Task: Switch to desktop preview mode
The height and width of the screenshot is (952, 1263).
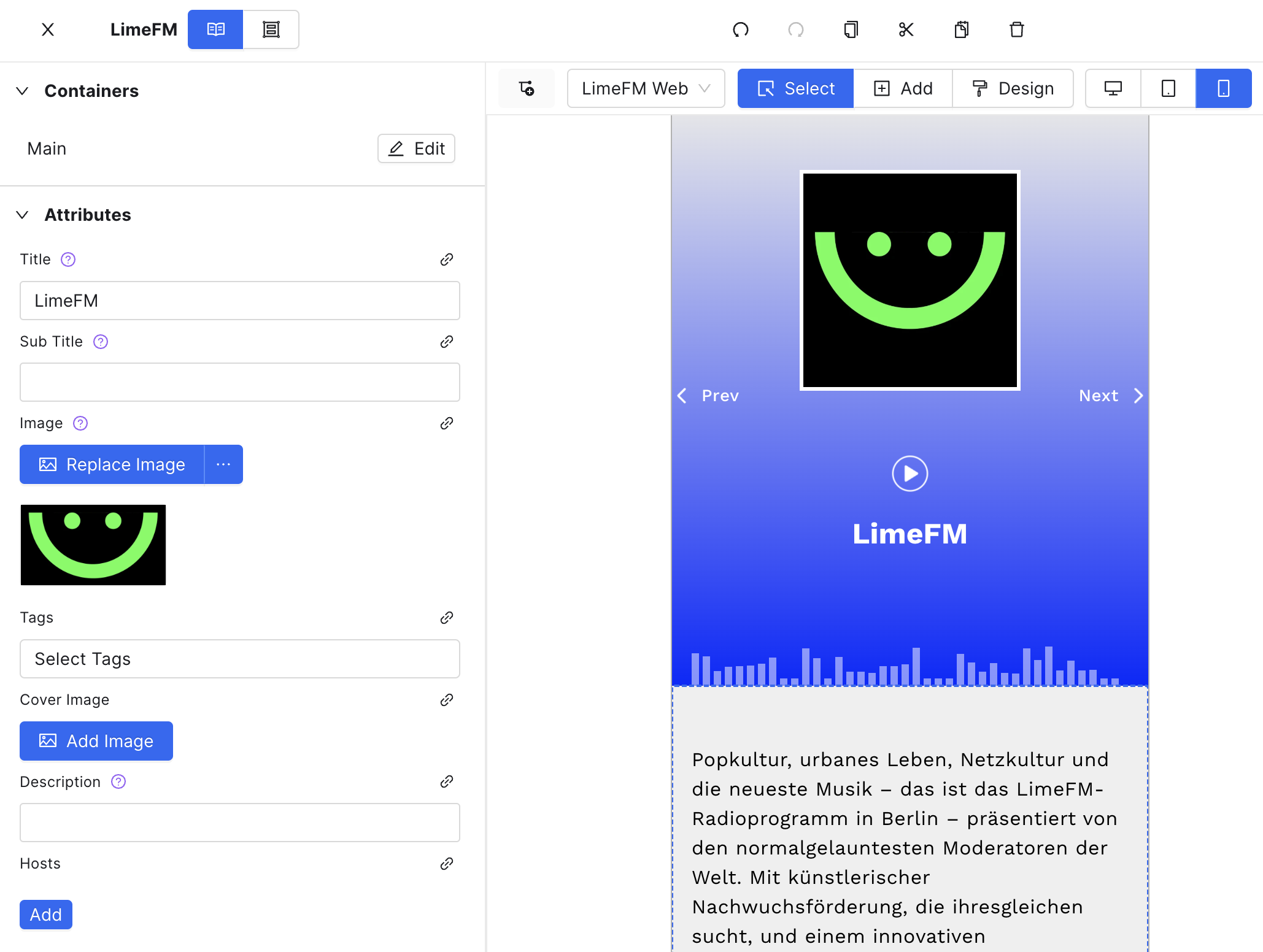Action: coord(1113,88)
